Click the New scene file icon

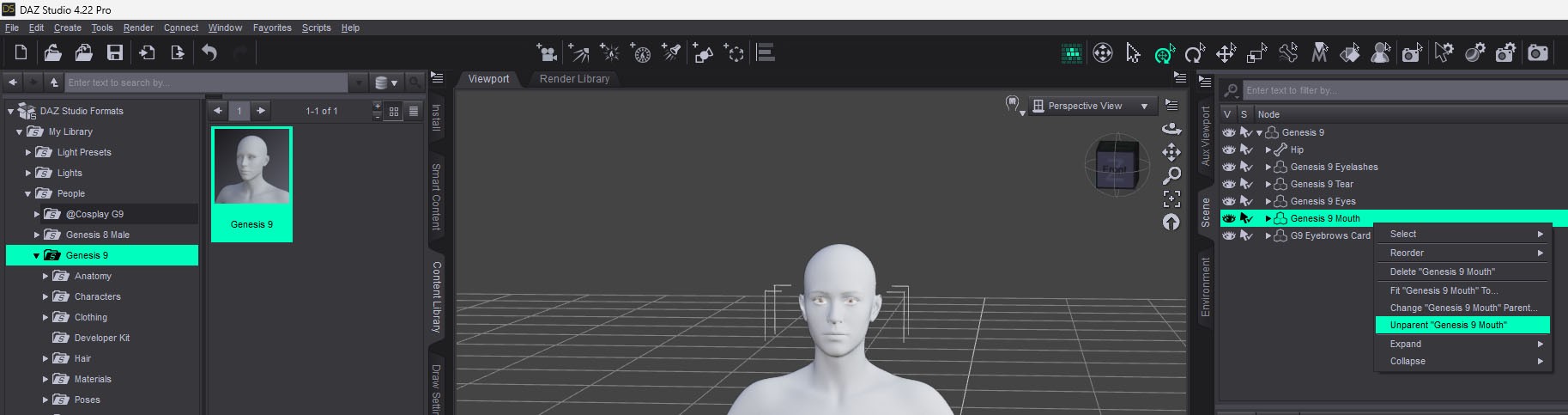coord(21,53)
